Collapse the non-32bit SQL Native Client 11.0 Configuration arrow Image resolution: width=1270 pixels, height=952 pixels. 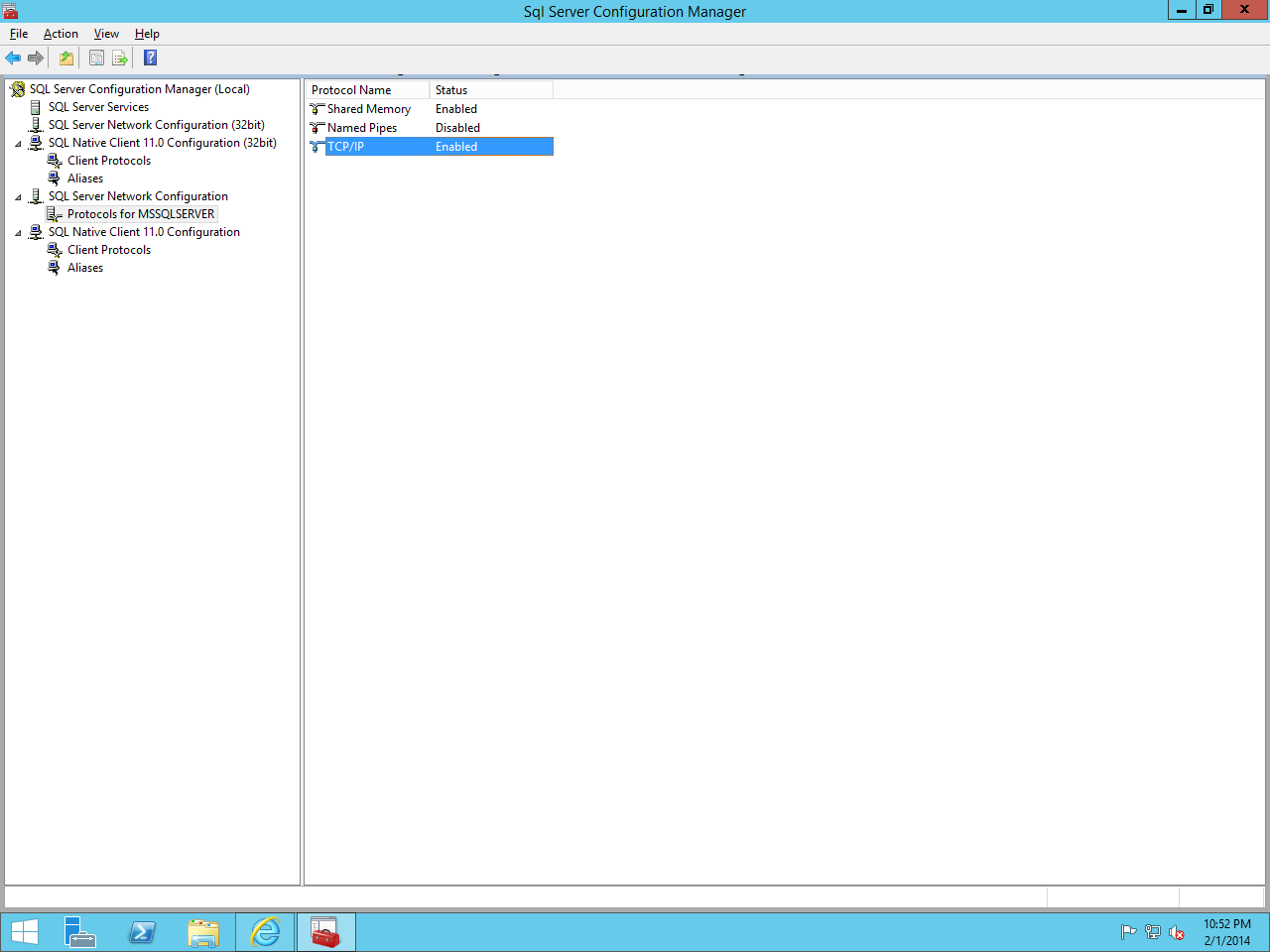click(18, 233)
